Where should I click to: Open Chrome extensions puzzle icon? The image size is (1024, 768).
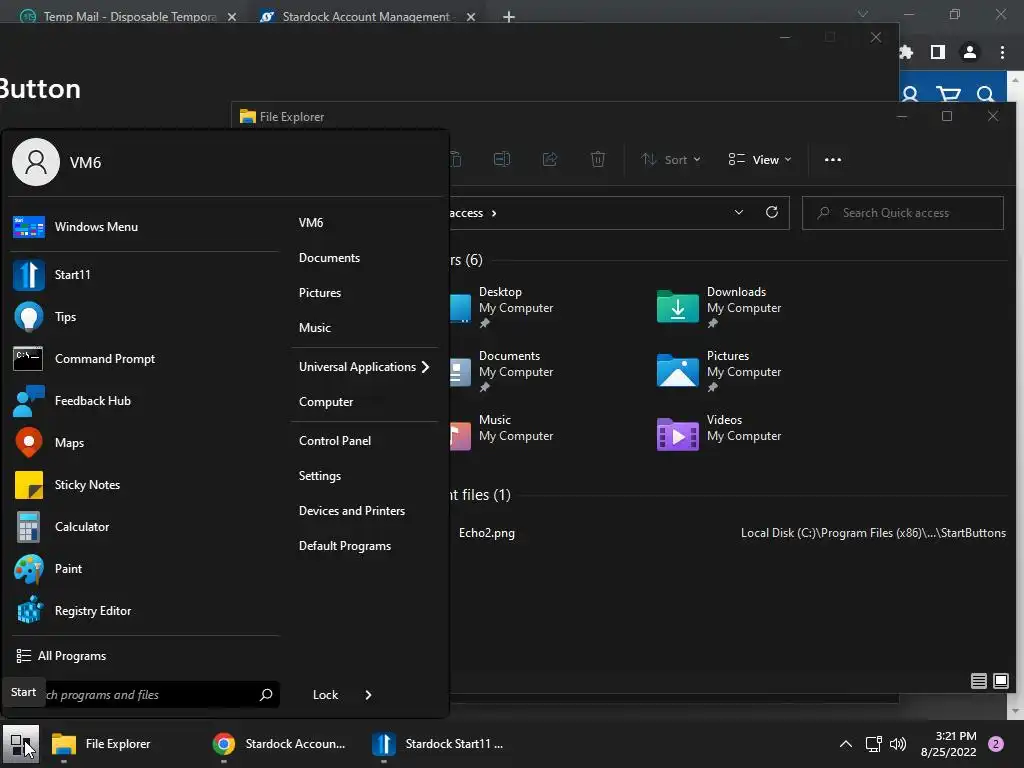[x=906, y=52]
